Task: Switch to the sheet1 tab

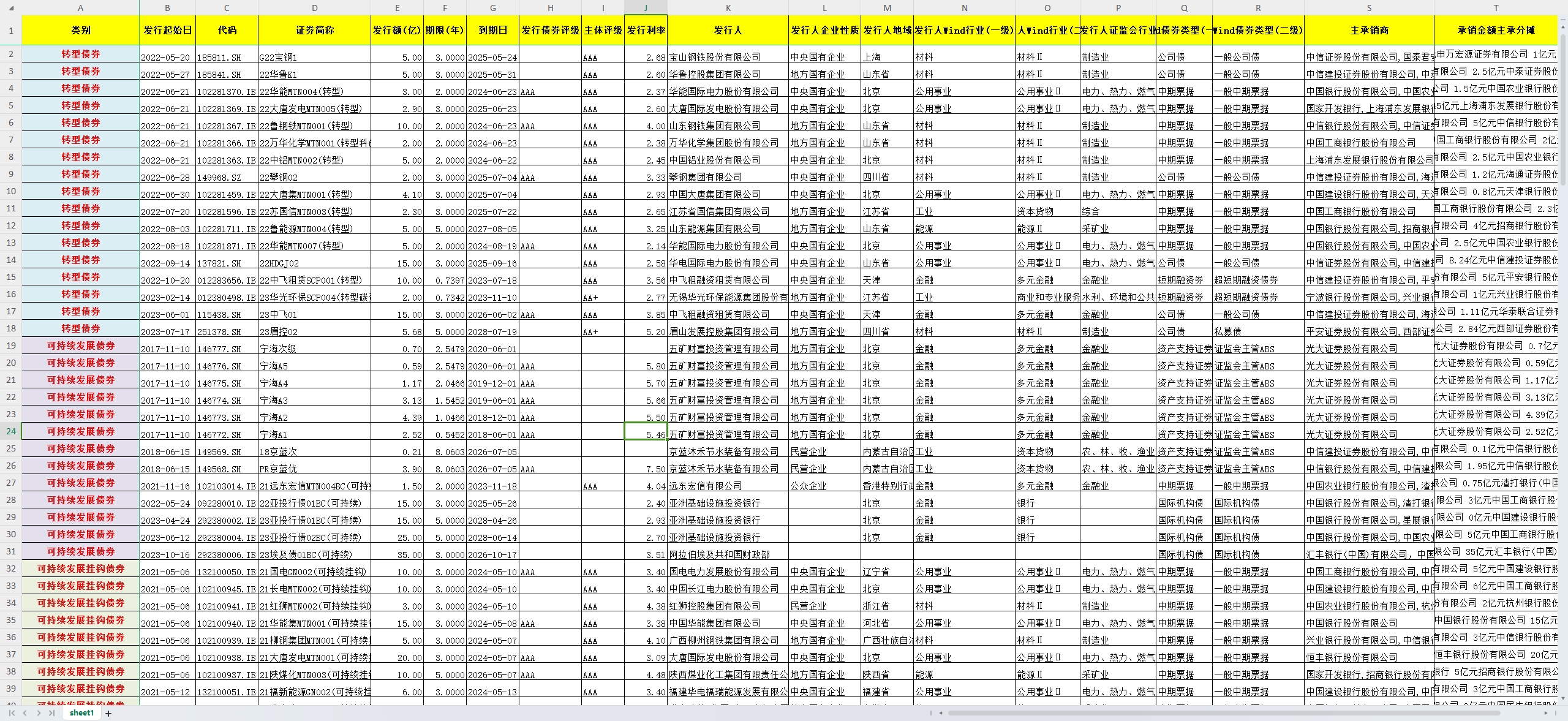Action: [81, 713]
